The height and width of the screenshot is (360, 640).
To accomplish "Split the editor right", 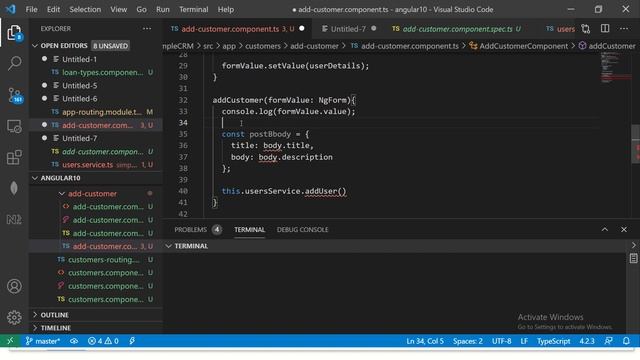I will (x=605, y=29).
